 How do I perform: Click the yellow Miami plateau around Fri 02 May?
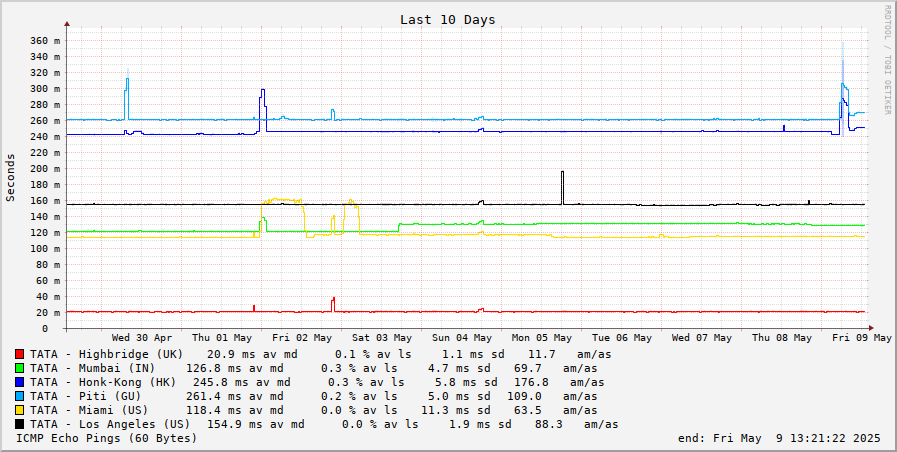(x=282, y=200)
